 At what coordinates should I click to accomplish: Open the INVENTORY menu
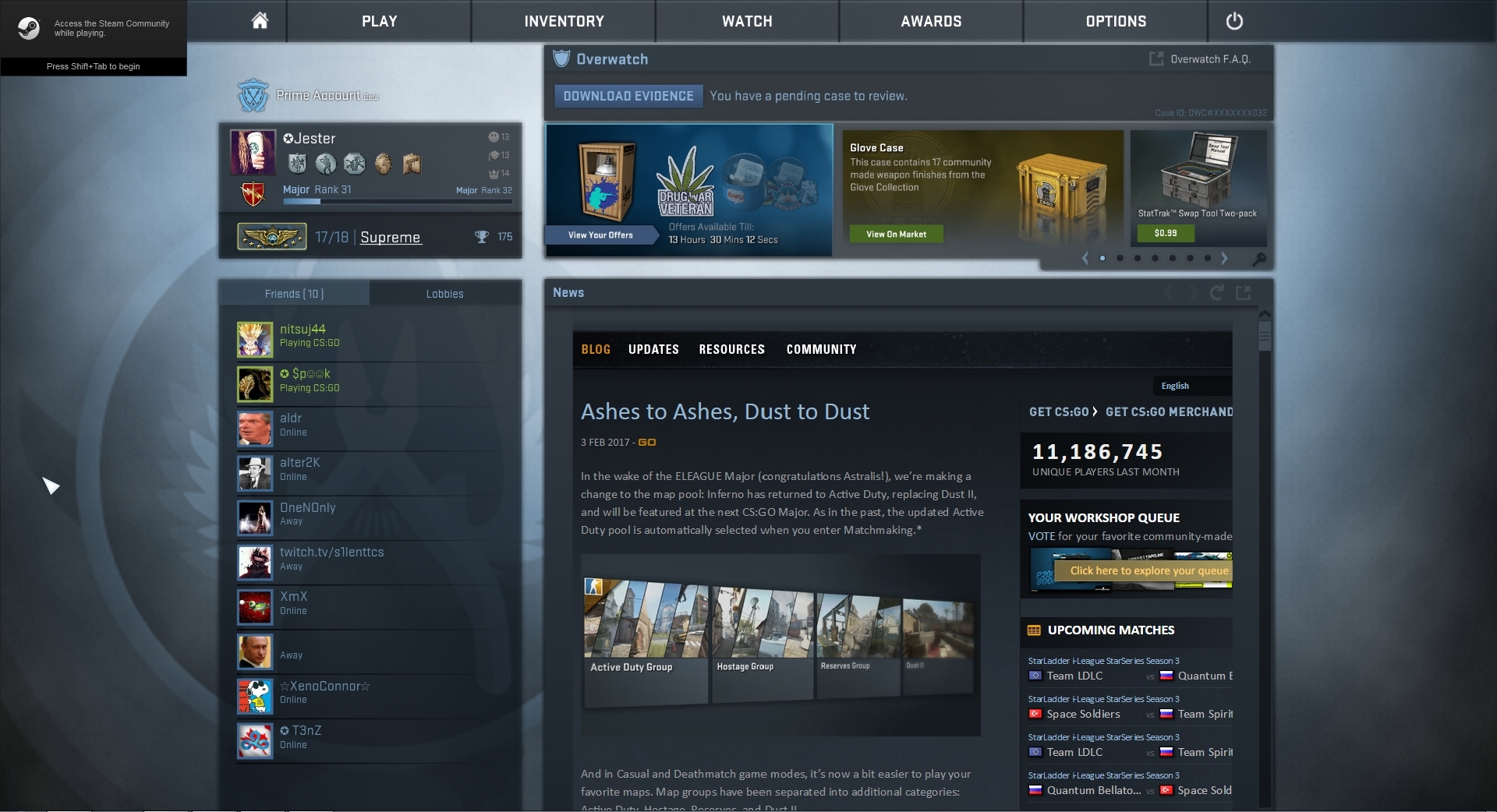tap(564, 21)
